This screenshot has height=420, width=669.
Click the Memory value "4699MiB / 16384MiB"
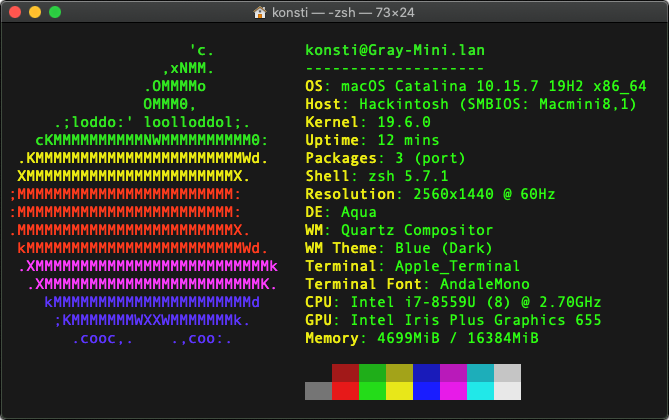click(x=458, y=338)
